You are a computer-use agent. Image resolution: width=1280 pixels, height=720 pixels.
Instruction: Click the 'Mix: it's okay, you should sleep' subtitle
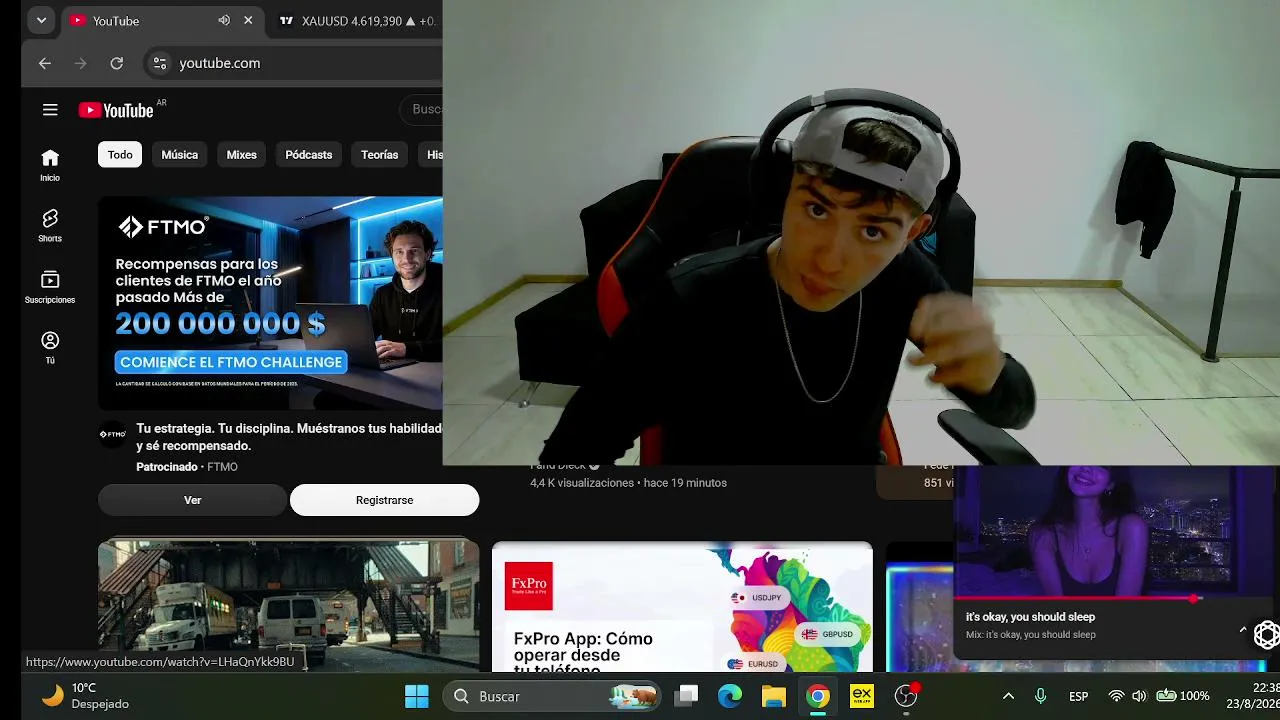(x=1031, y=635)
